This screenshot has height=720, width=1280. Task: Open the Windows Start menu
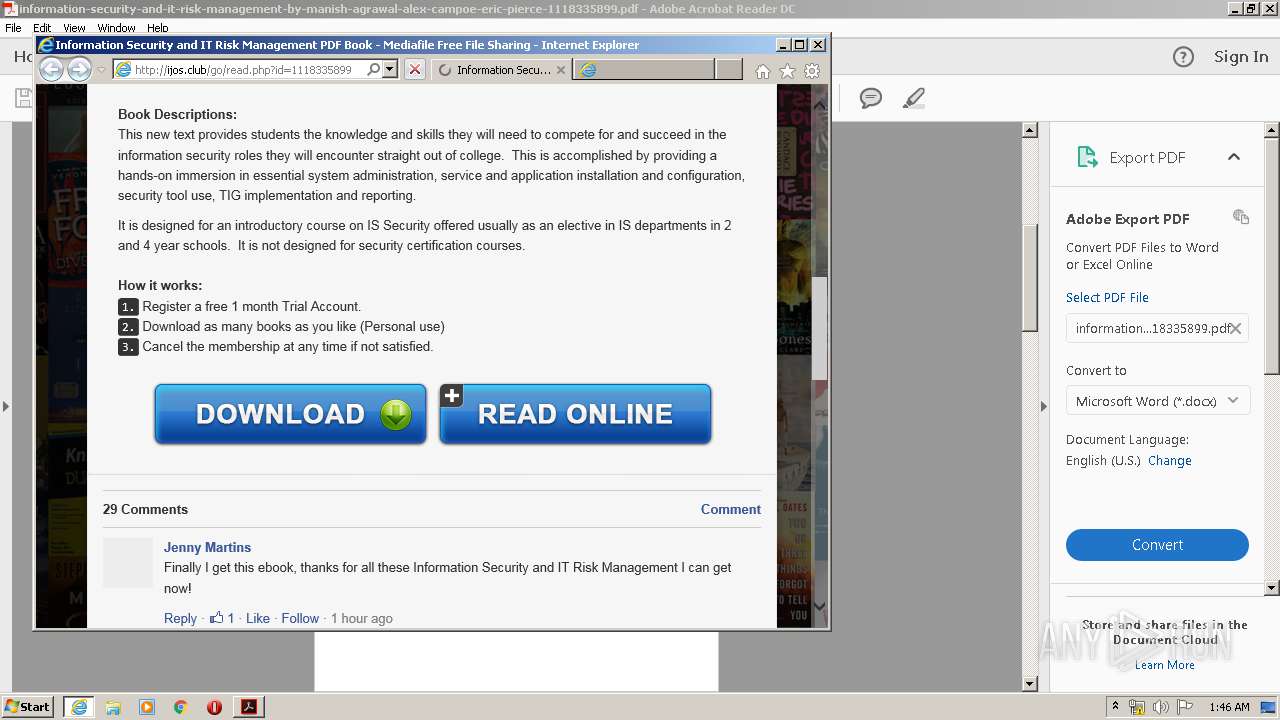pyautogui.click(x=28, y=706)
